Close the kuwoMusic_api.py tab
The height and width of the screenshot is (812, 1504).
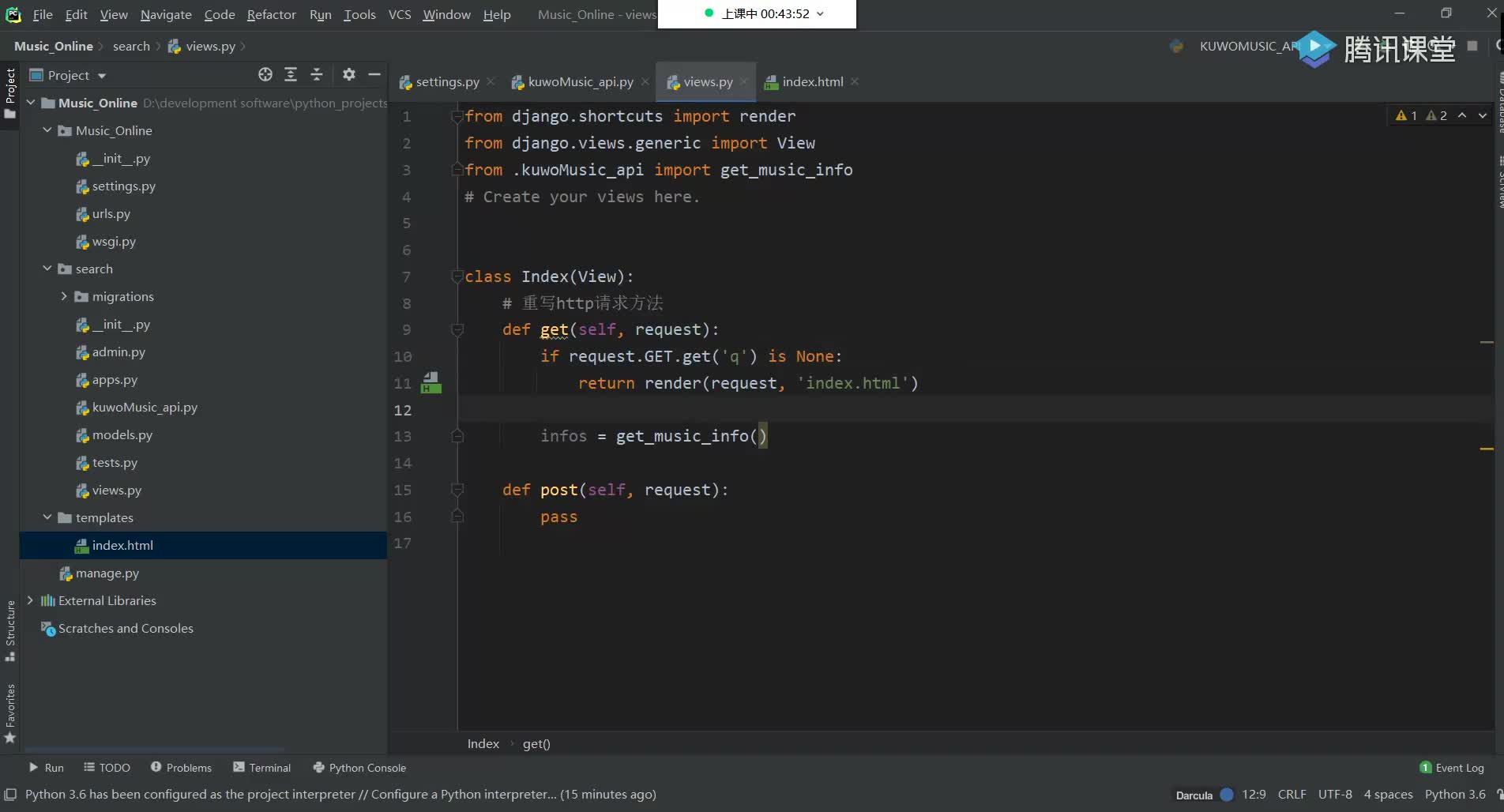pyautogui.click(x=645, y=81)
